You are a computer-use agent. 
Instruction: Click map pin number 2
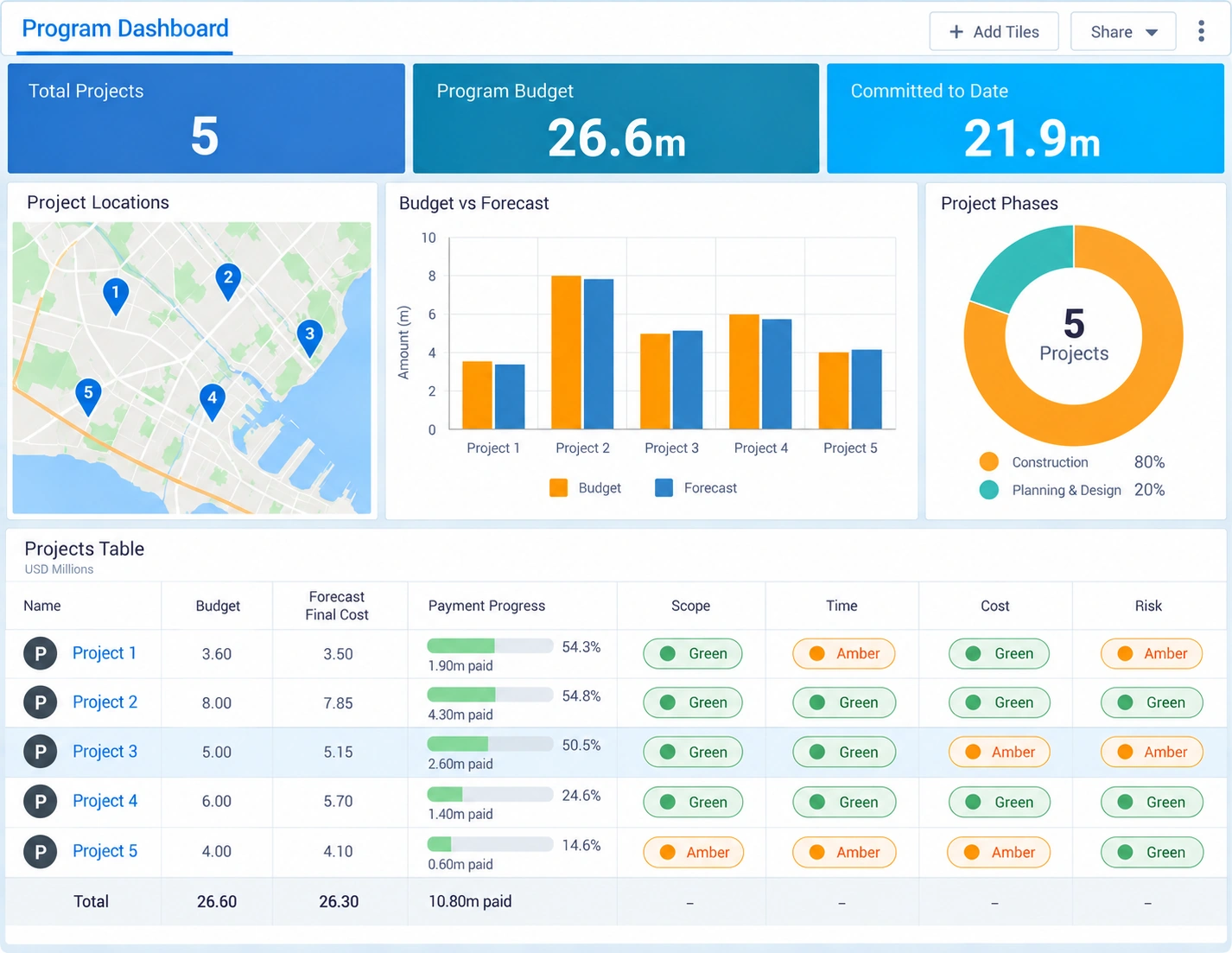pos(228,281)
